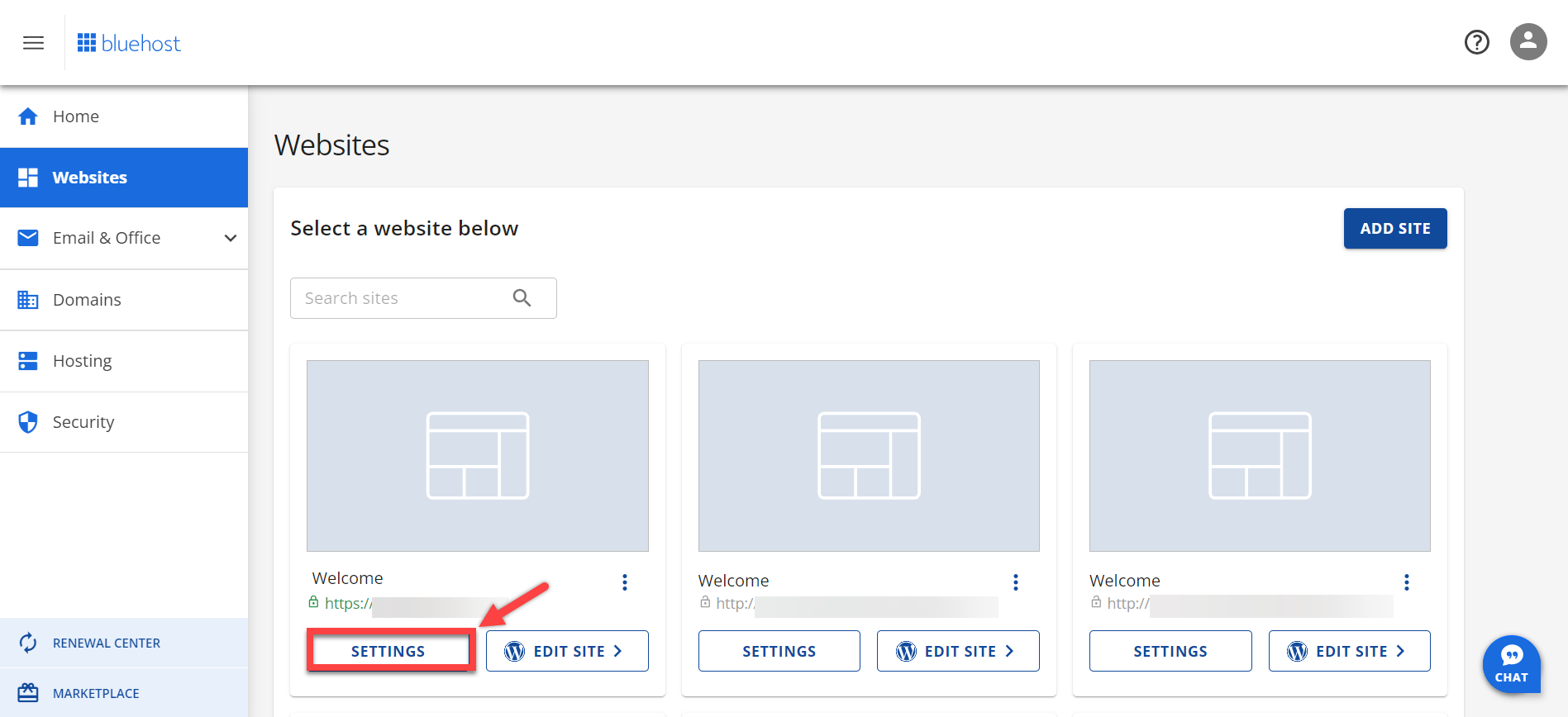Open the hamburger navigation menu
This screenshot has height=717, width=1568.
pyautogui.click(x=33, y=43)
